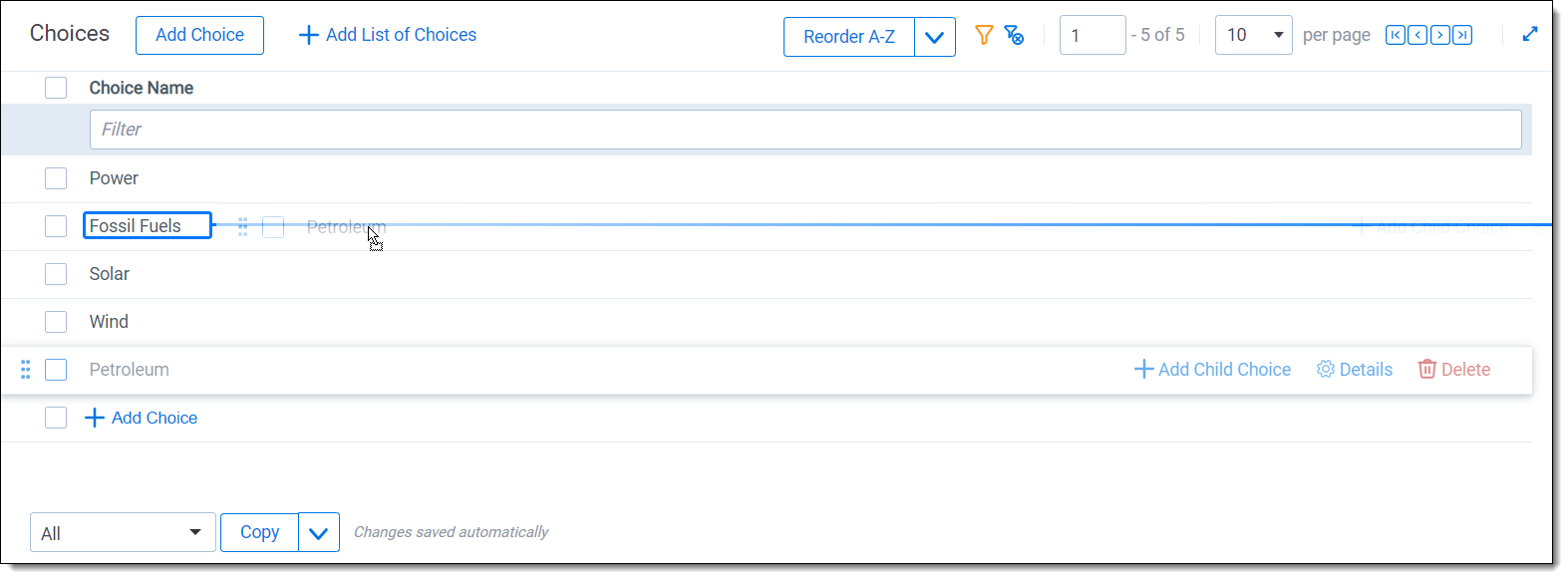Image resolution: width=1568 pixels, height=579 pixels.
Task: Select all choices with header checkbox
Action: (x=56, y=88)
